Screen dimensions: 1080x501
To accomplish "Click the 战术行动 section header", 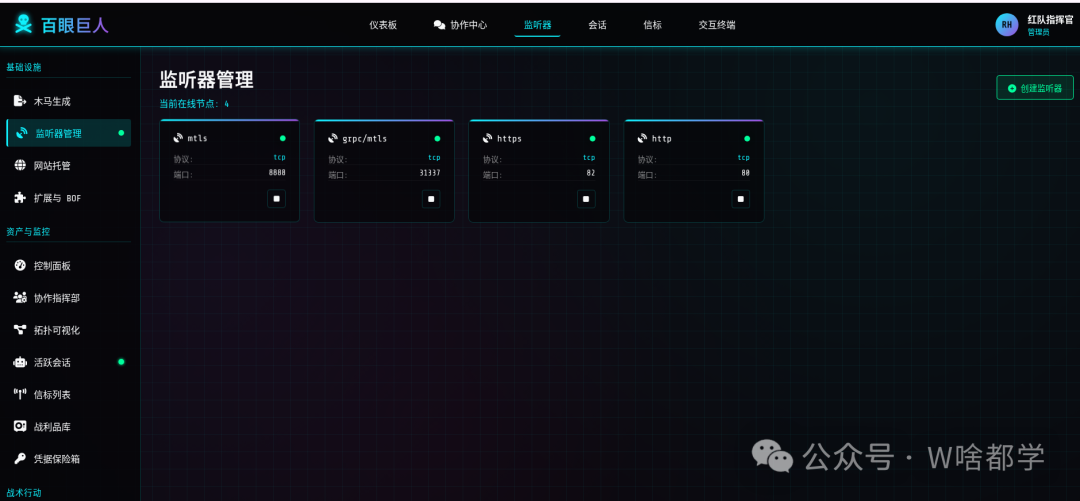I will coord(24,493).
